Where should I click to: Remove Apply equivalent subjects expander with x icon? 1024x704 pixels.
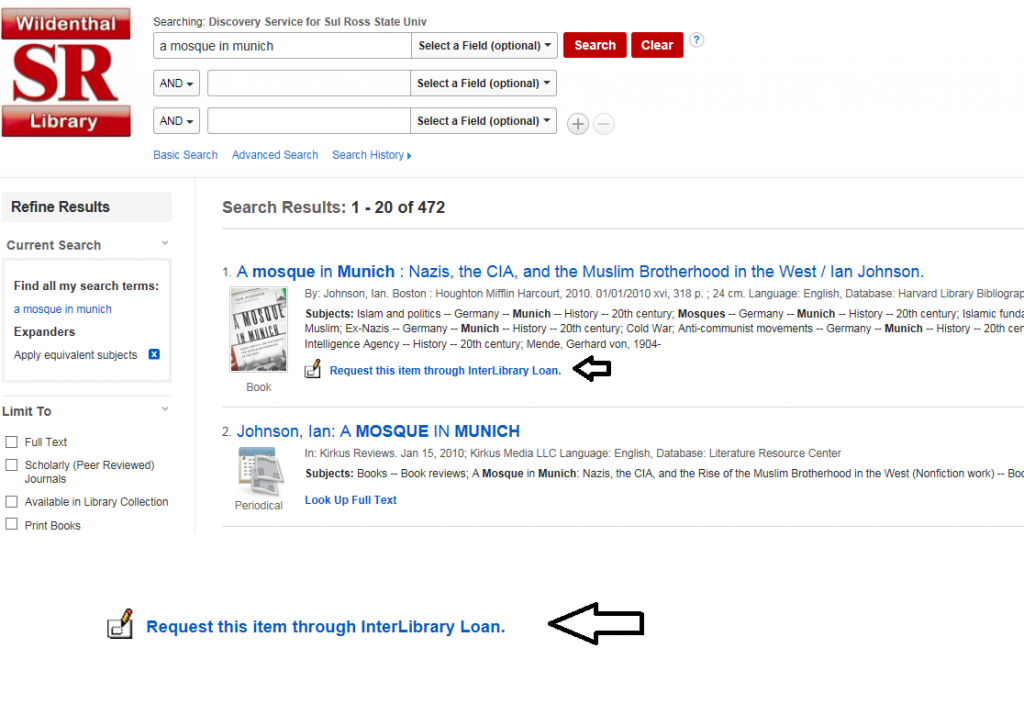(x=154, y=354)
